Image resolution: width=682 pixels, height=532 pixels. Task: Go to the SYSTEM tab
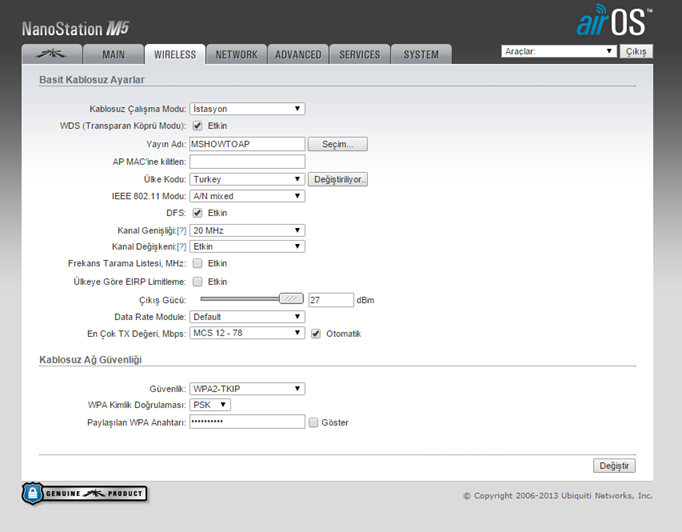[x=421, y=54]
